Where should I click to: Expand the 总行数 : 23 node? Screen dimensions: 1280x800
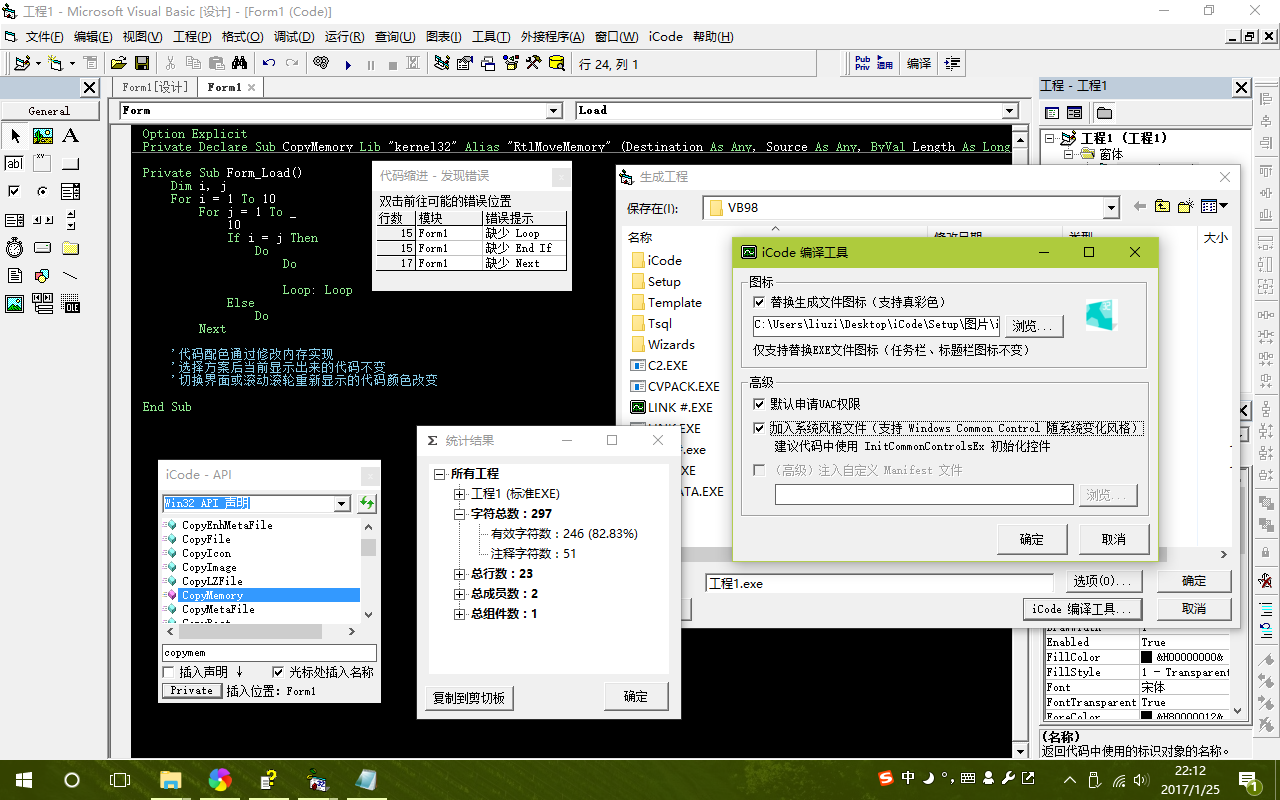tap(459, 574)
